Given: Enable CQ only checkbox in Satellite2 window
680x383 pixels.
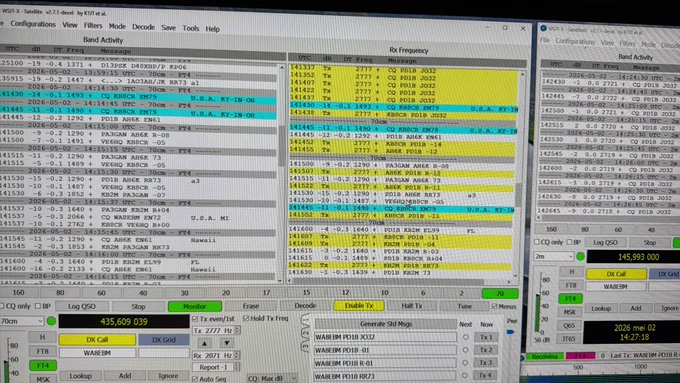Looking at the screenshot, I should point(537,242).
